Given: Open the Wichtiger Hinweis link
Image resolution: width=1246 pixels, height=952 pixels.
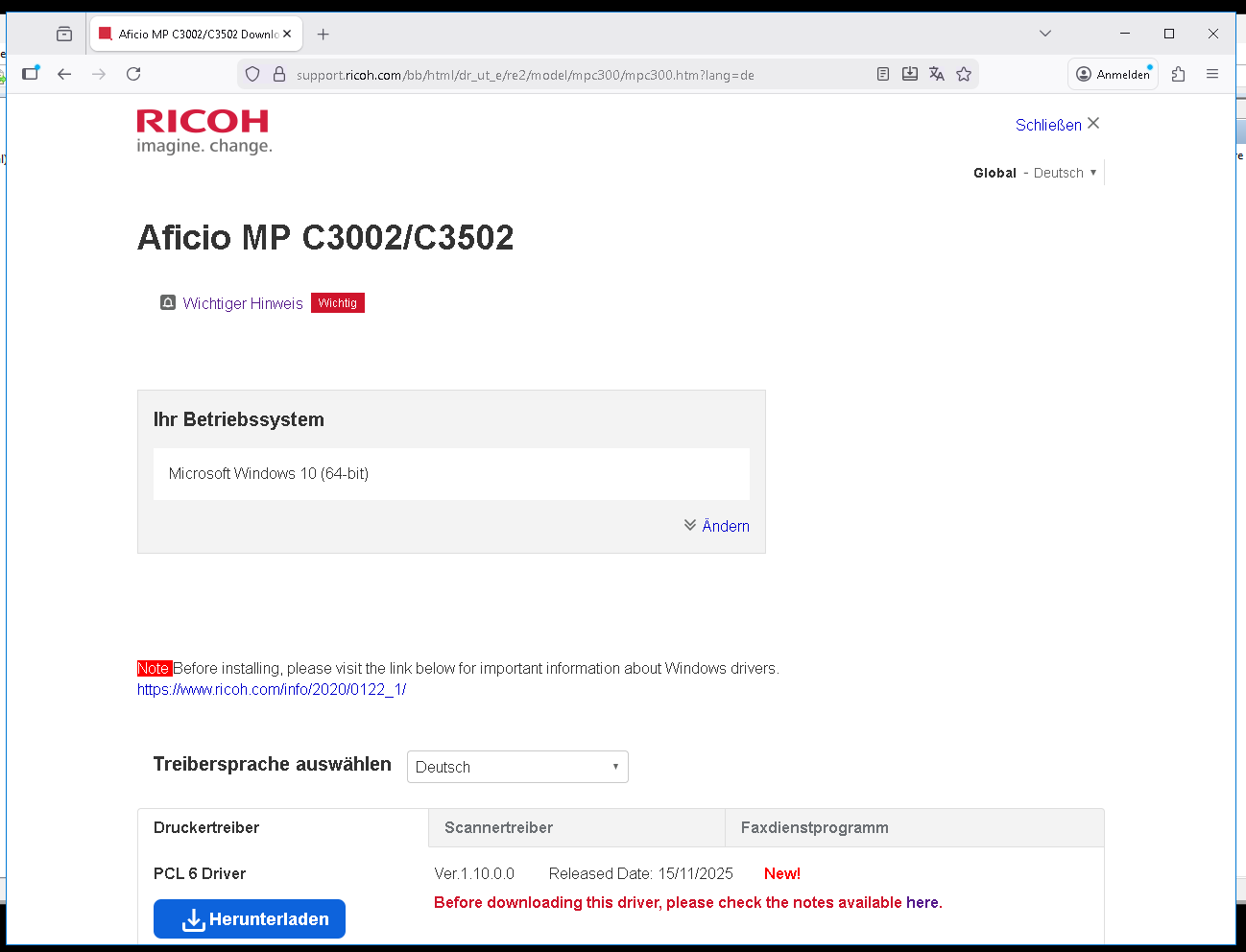Looking at the screenshot, I should coord(243,303).
